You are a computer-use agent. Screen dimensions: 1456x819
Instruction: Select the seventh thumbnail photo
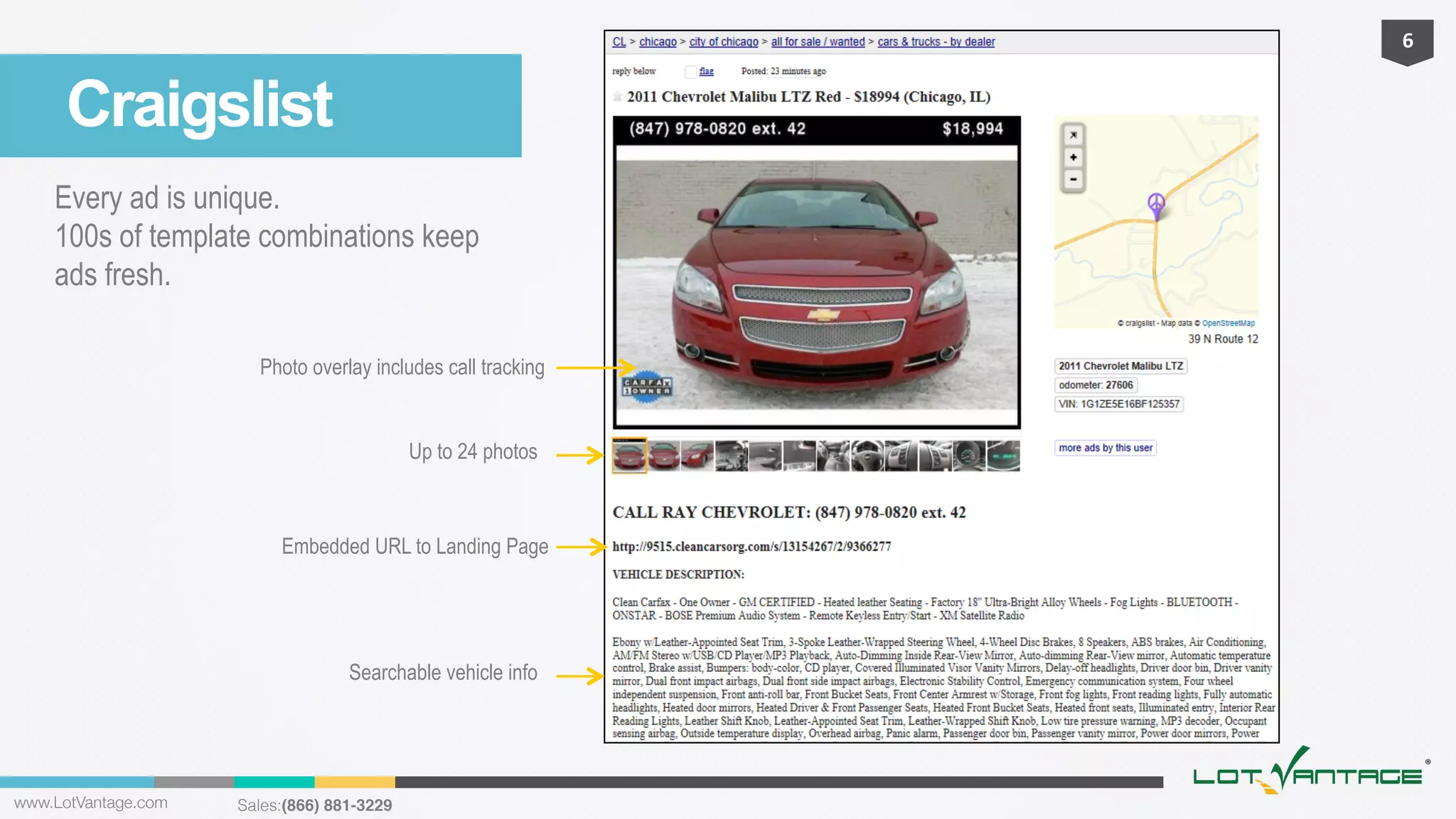(833, 456)
